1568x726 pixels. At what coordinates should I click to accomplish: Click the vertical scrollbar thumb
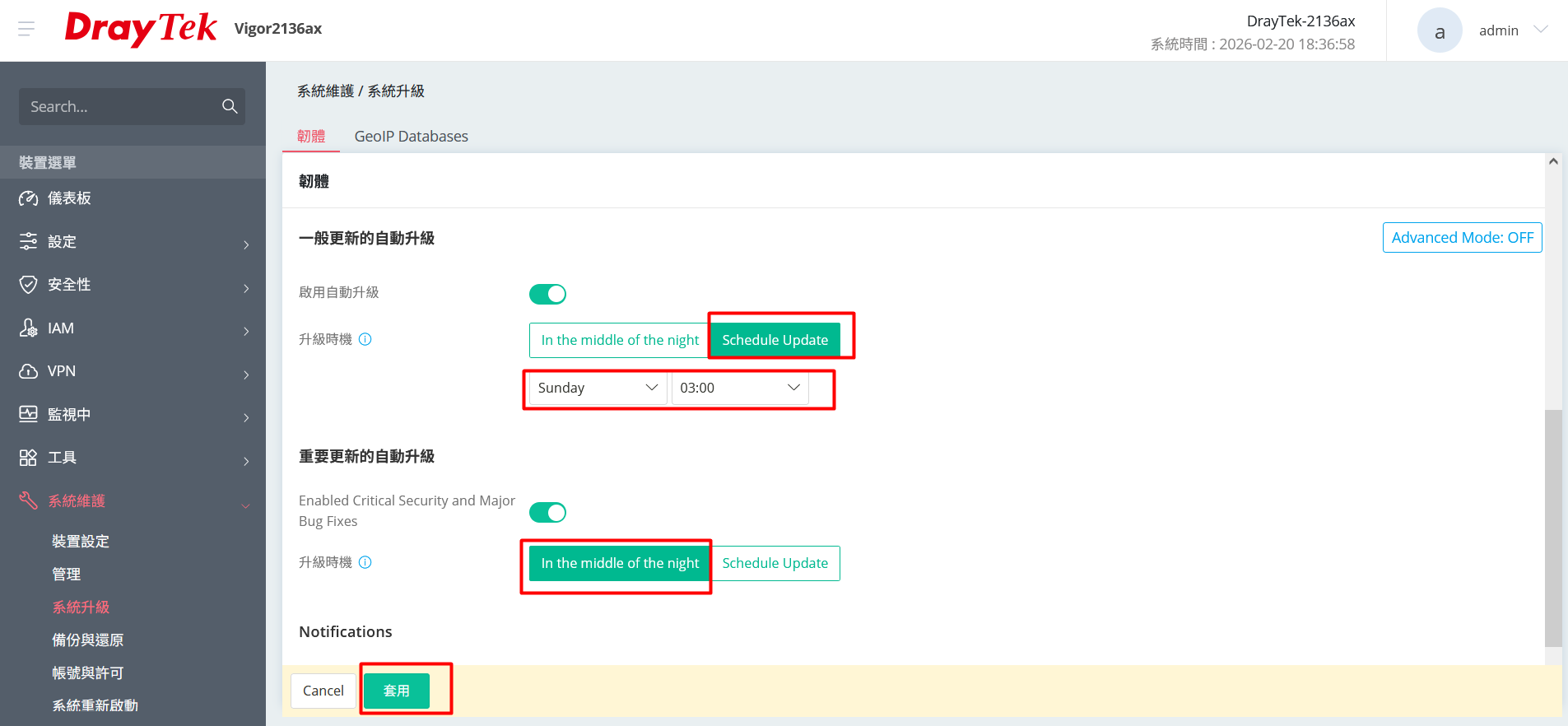click(1552, 527)
